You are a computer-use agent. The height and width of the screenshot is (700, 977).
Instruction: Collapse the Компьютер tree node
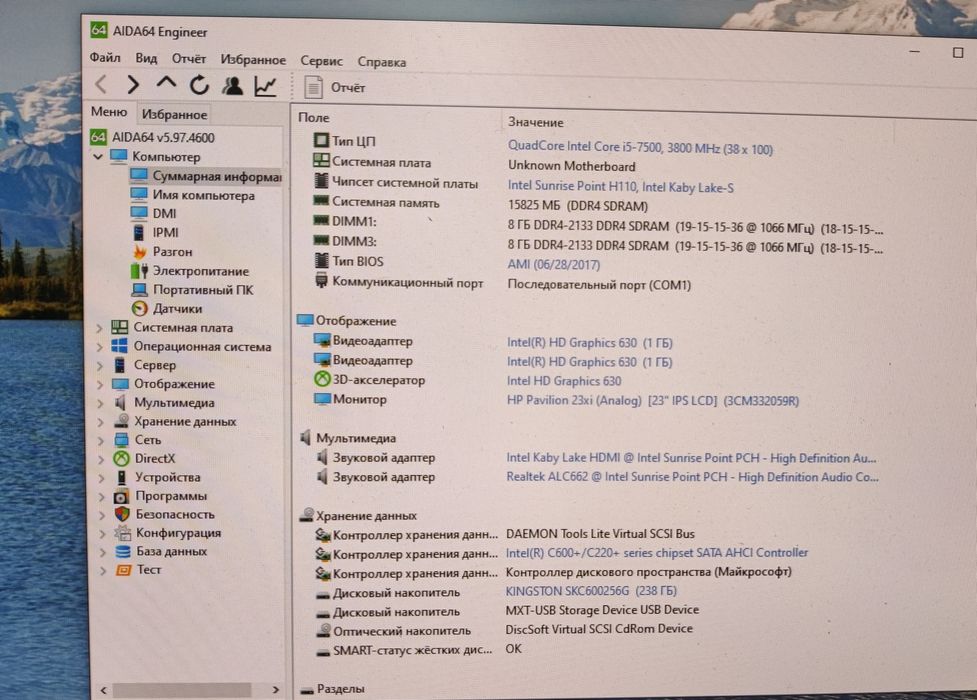[98, 156]
